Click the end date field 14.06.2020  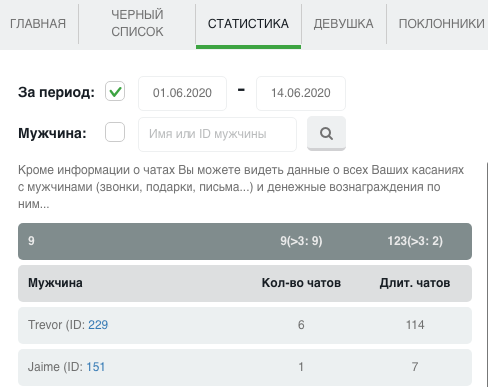[301, 93]
